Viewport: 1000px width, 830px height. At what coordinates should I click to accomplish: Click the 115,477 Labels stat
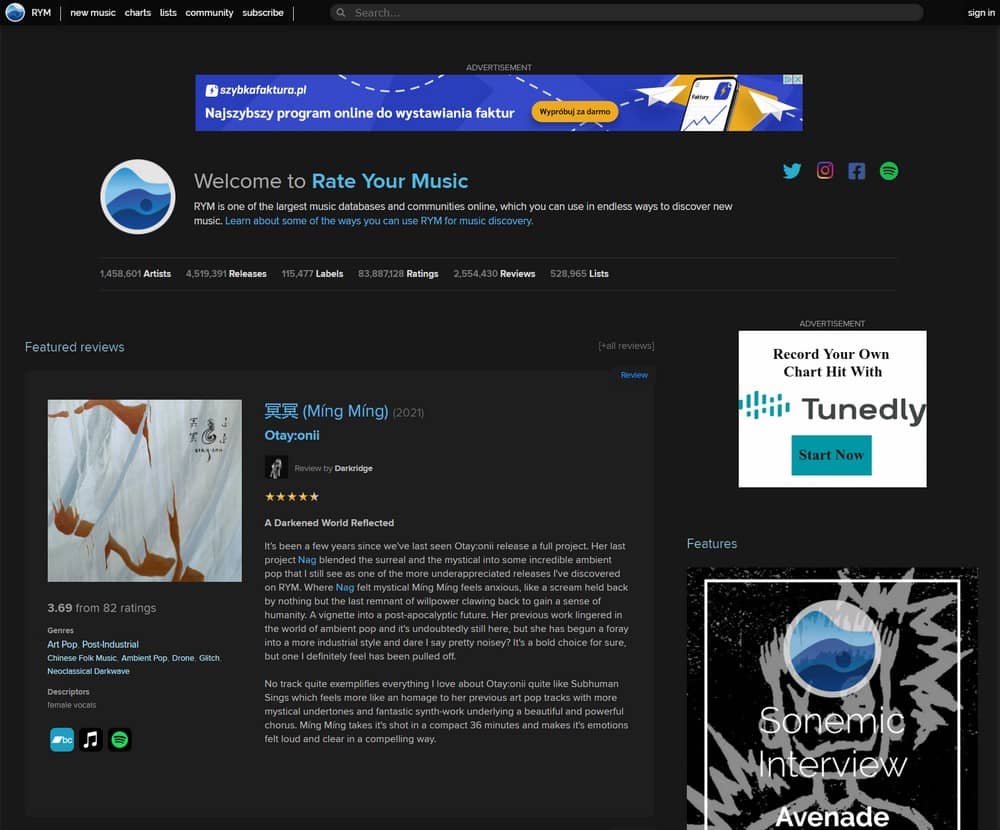(312, 274)
